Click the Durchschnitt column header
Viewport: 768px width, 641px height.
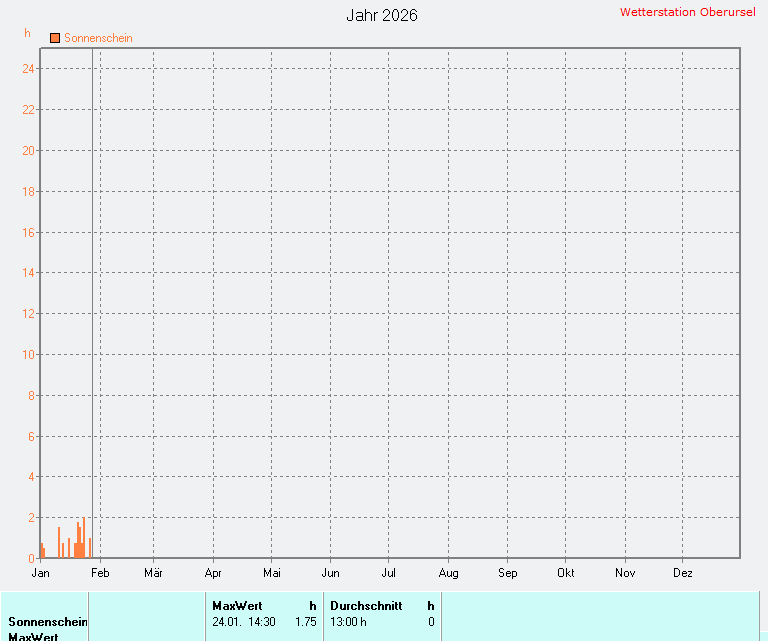(366, 605)
